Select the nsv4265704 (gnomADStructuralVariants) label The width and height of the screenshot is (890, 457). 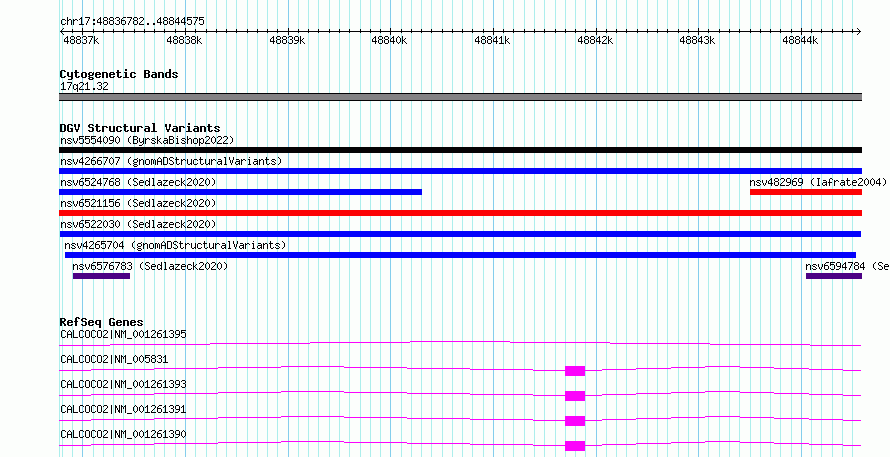[x=175, y=245]
